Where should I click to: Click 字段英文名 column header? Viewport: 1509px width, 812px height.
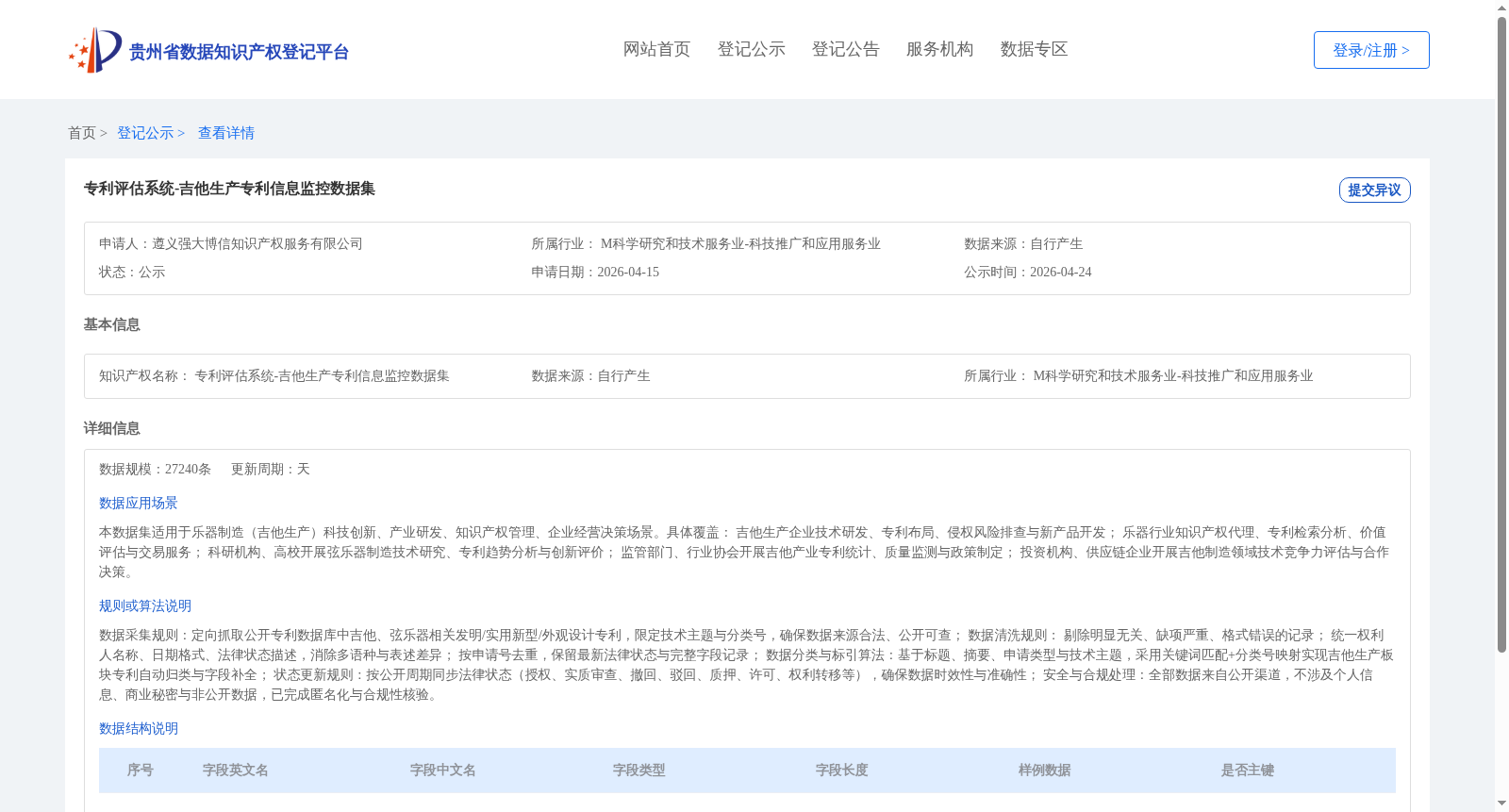pos(236,771)
